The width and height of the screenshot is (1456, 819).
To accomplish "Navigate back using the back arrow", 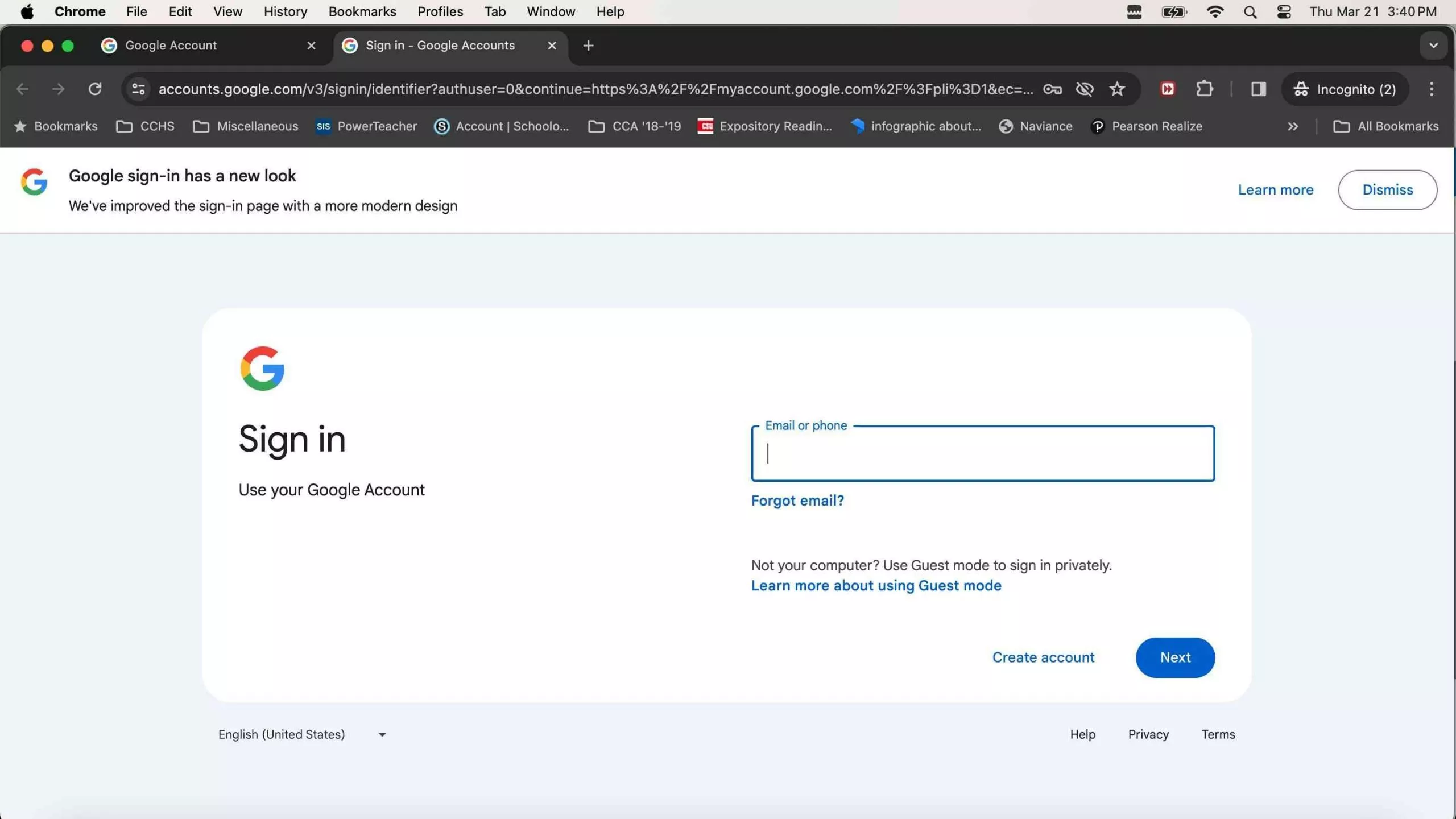I will click(x=23, y=89).
